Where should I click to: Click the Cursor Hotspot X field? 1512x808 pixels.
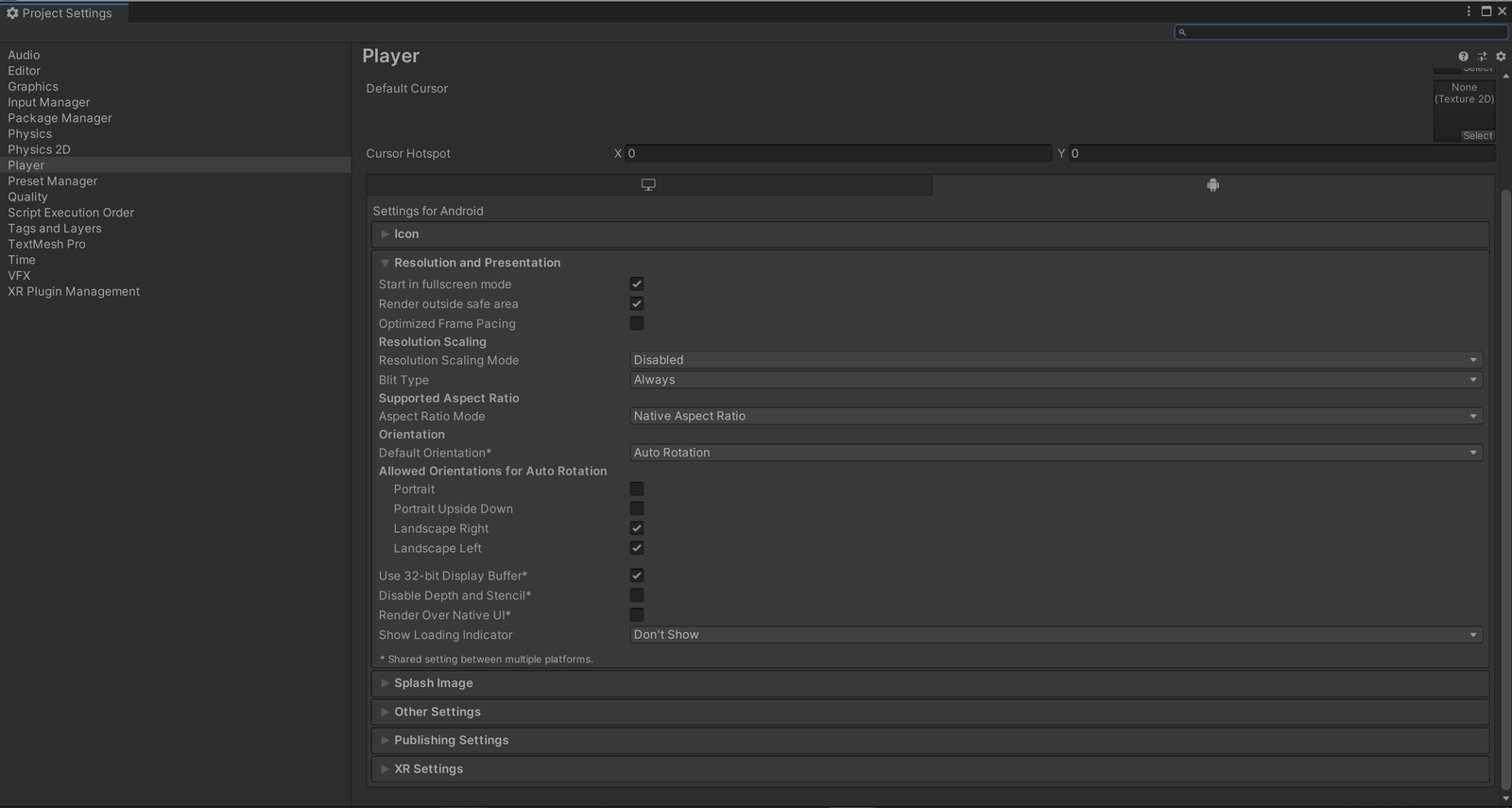838,153
